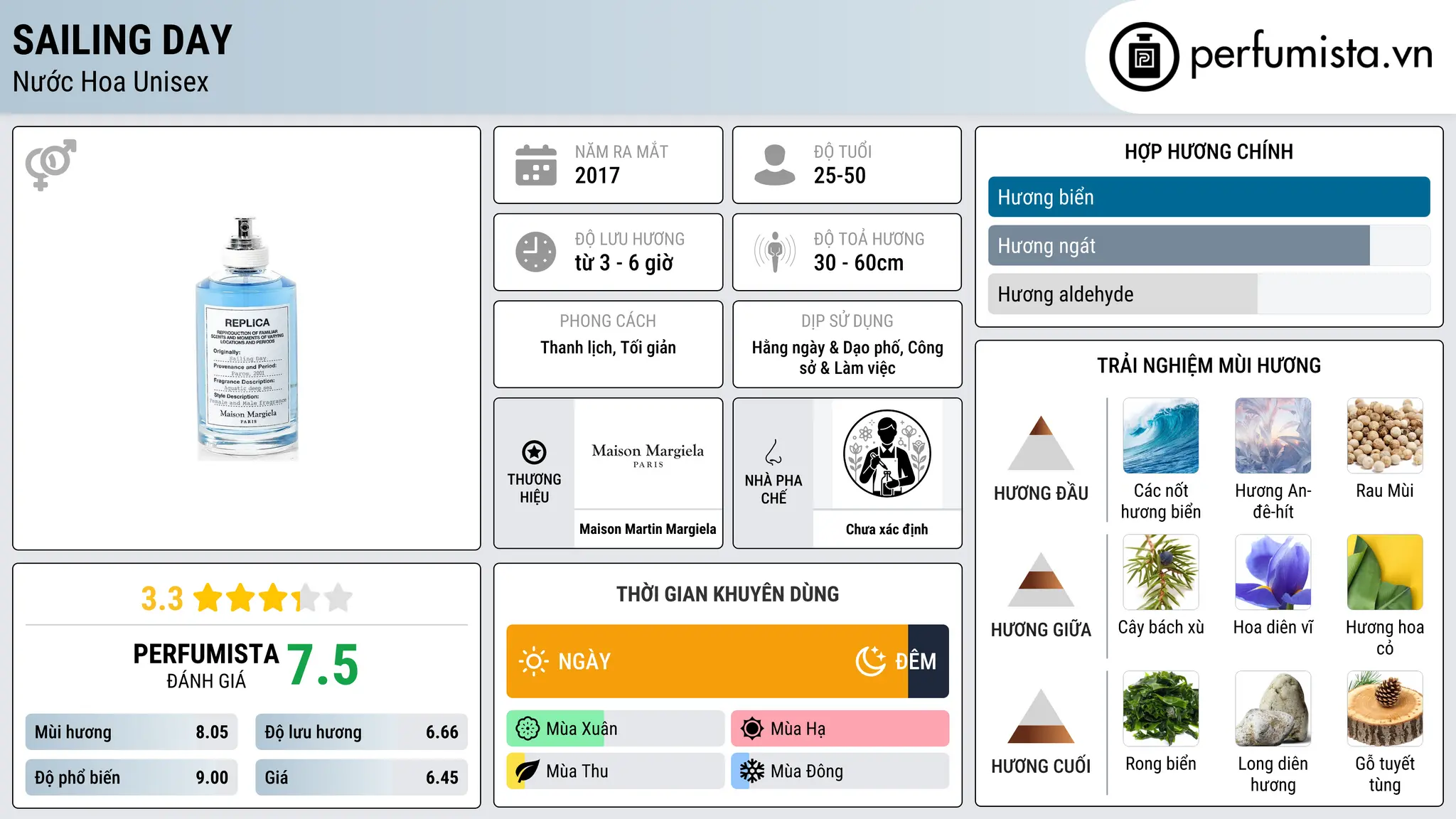Click the juniper branch image

click(1161, 572)
